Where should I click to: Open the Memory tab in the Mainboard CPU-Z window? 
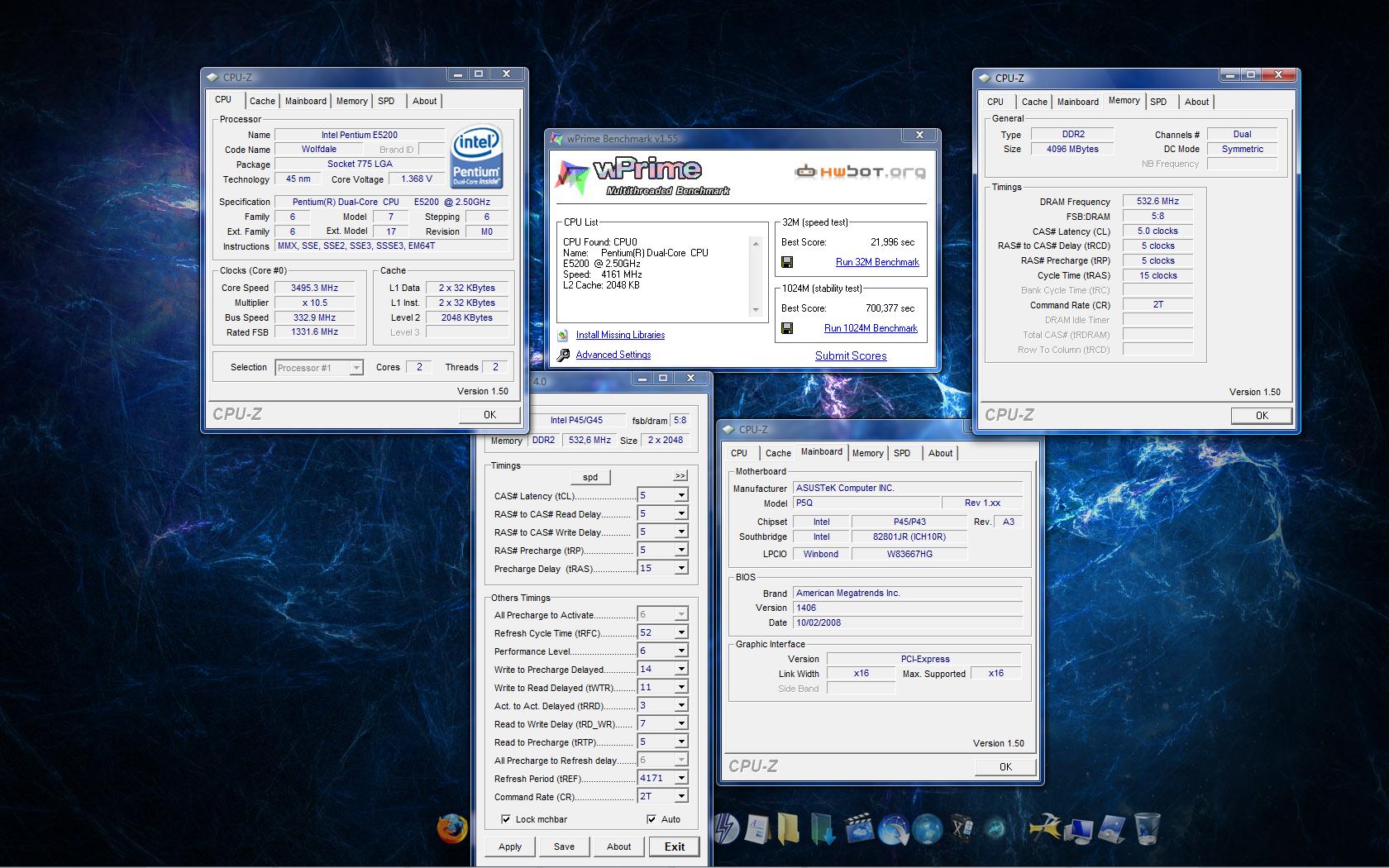click(x=867, y=453)
